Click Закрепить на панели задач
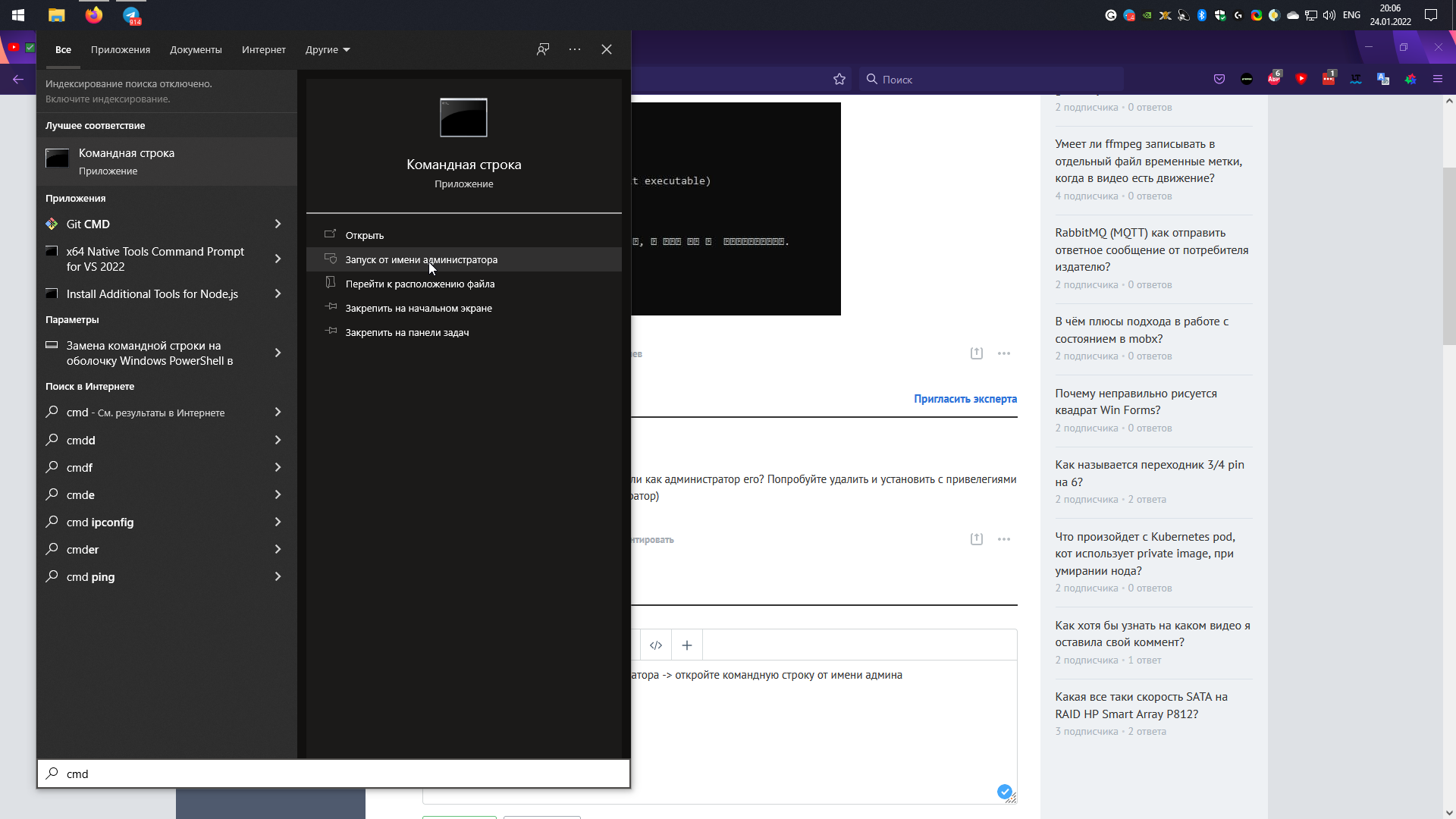This screenshot has width=1456, height=819. click(463, 332)
